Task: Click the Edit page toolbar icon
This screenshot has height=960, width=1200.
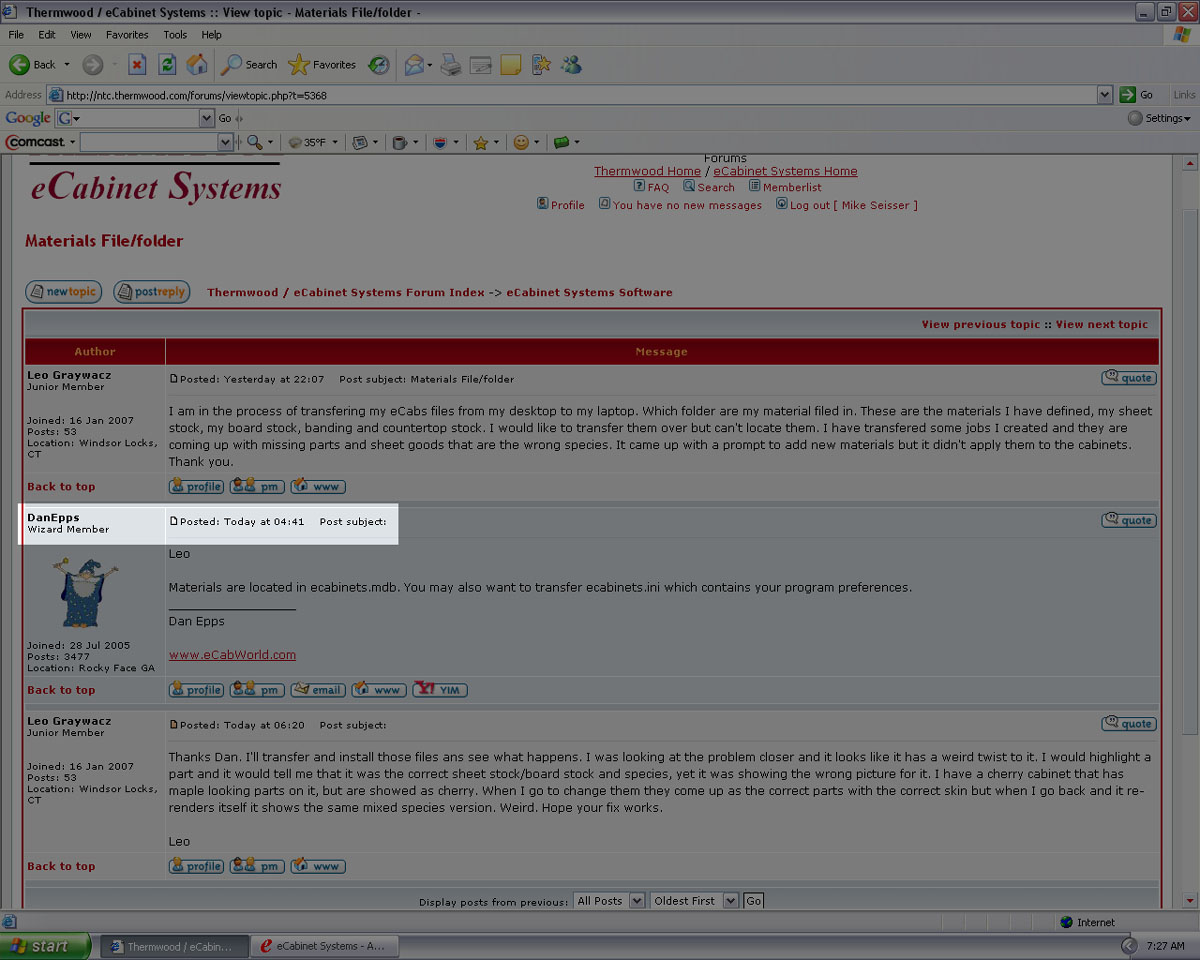Action: (481, 65)
